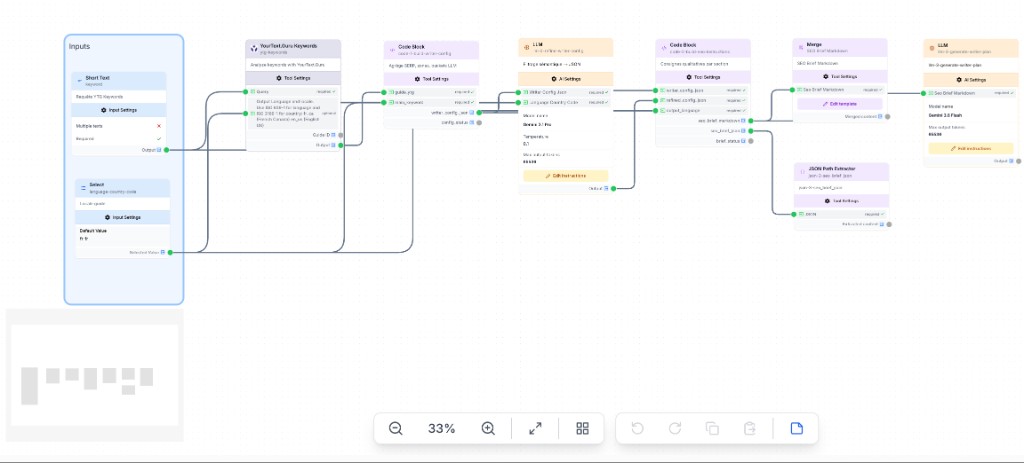
Task: Click the YourText.Guru Query input port
Action: click(x=246, y=91)
